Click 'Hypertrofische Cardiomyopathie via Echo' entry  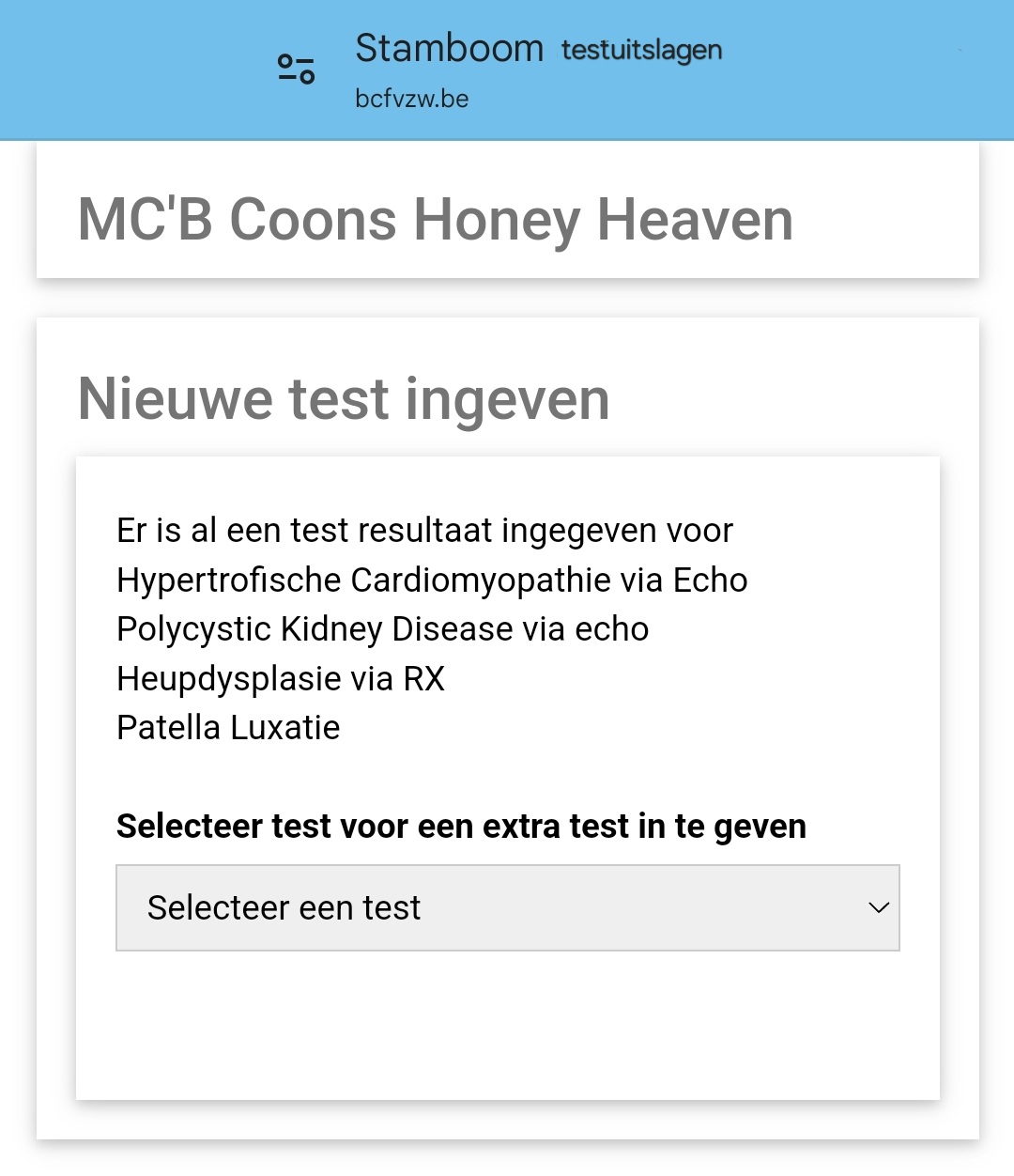[432, 580]
